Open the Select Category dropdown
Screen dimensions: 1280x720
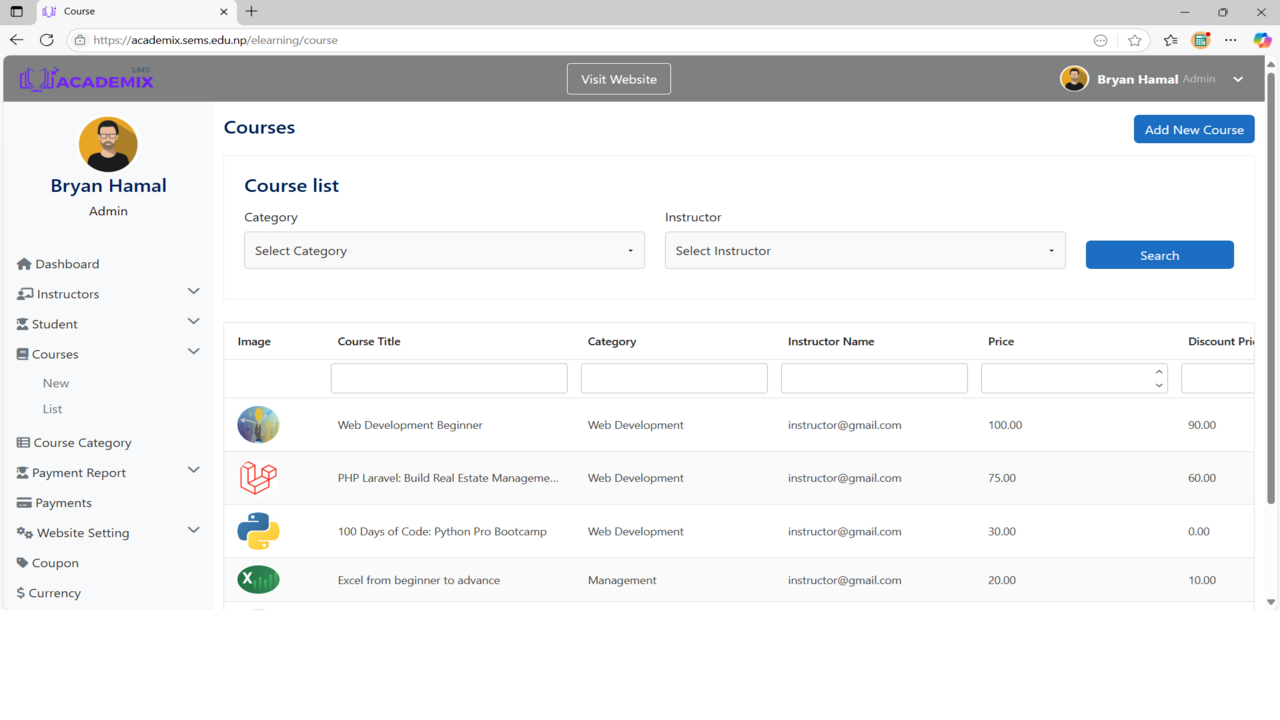pos(444,251)
